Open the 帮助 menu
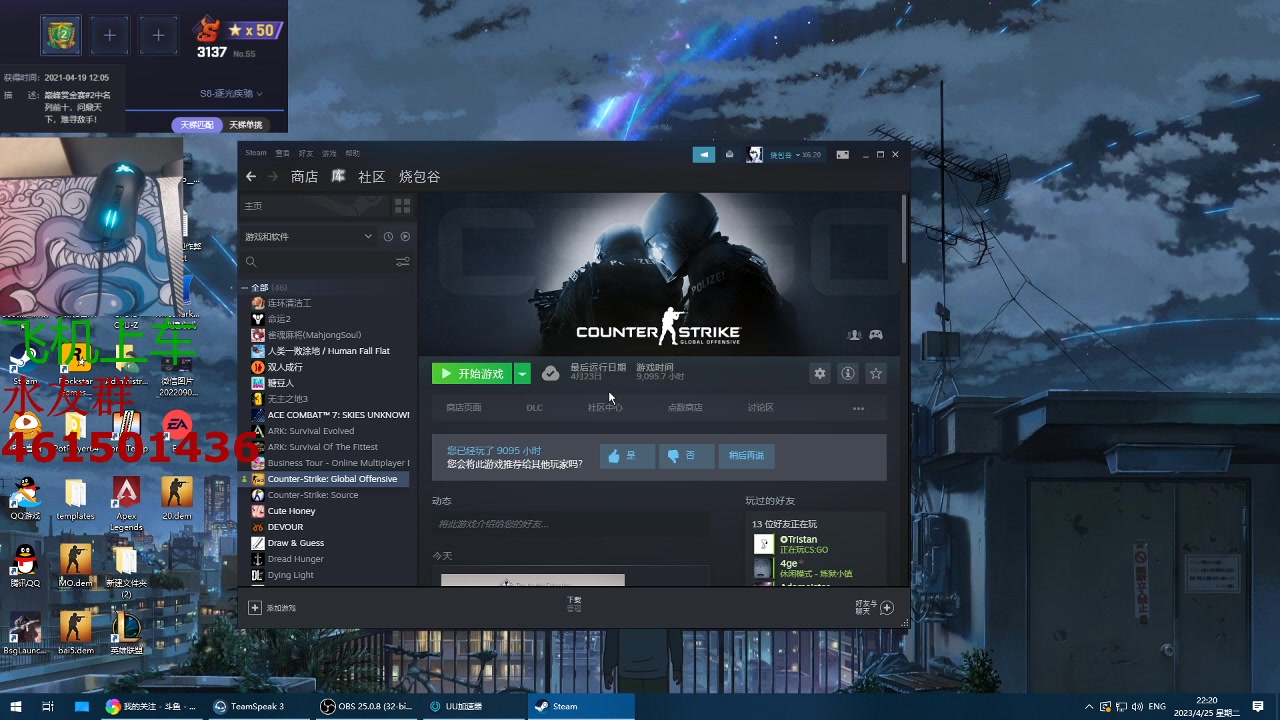The height and width of the screenshot is (720, 1280). pyautogui.click(x=352, y=154)
